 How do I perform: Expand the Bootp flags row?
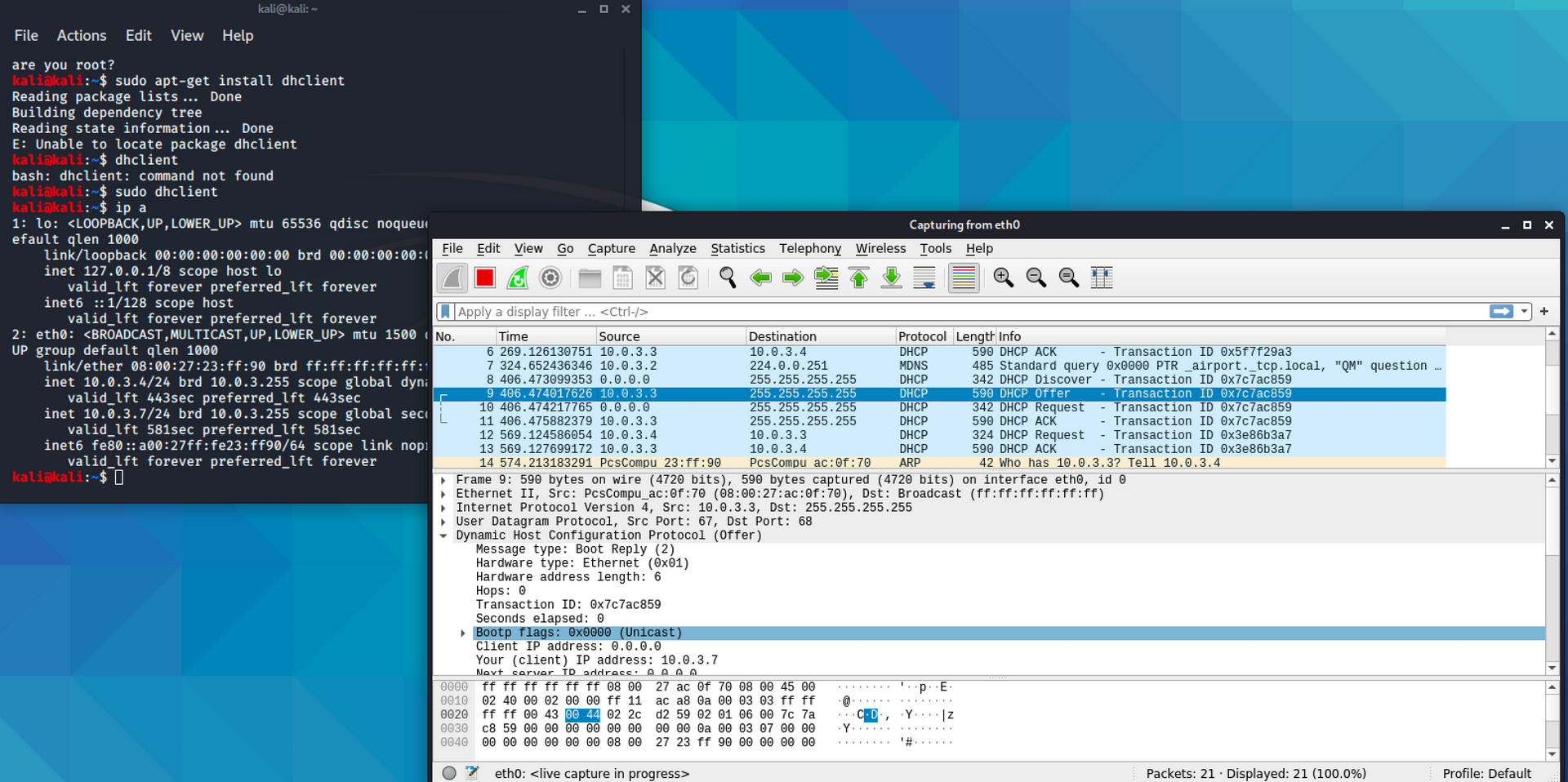[x=463, y=633]
